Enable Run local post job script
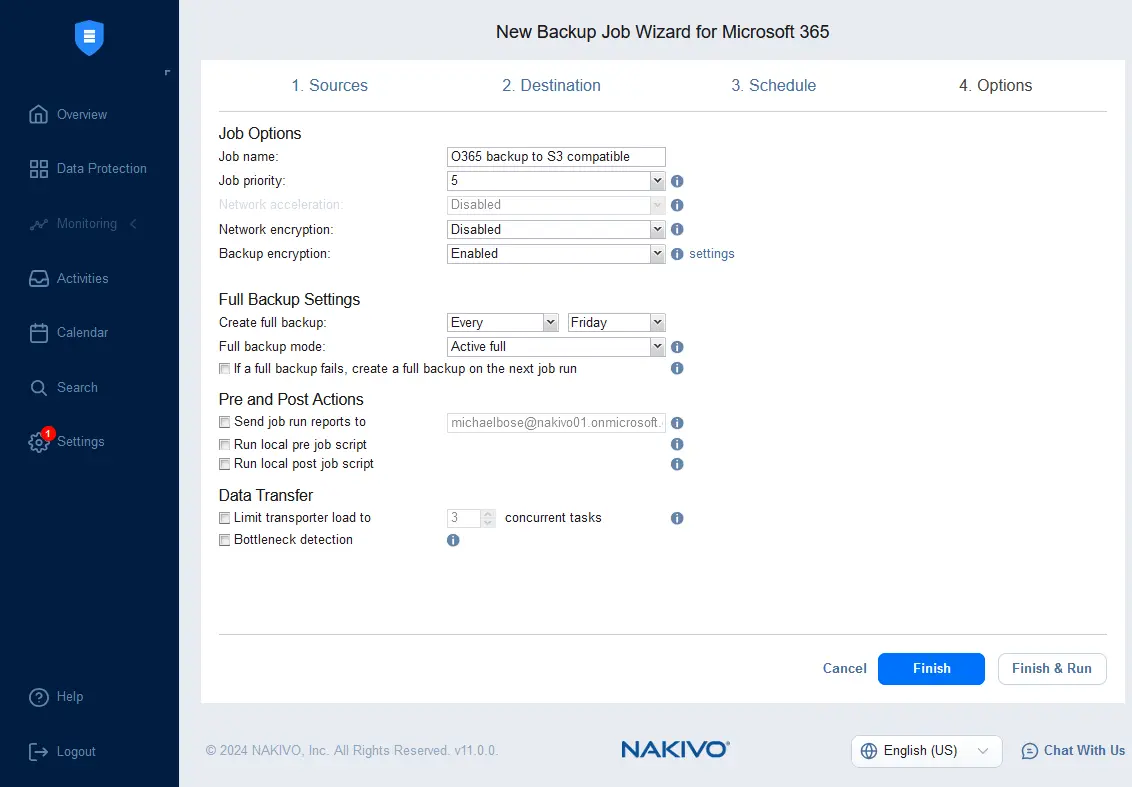 (225, 464)
